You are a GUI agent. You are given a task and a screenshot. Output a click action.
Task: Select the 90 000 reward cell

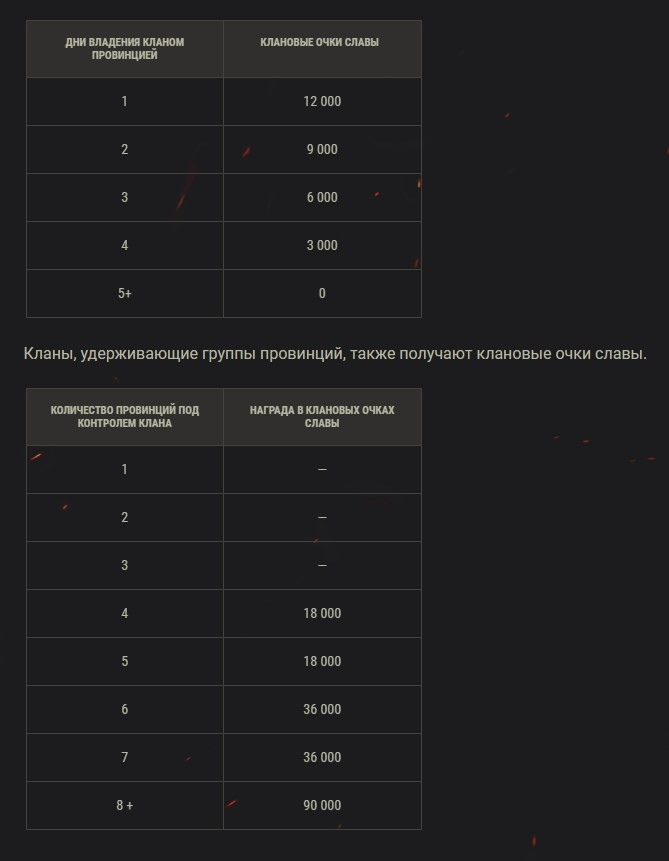click(322, 806)
